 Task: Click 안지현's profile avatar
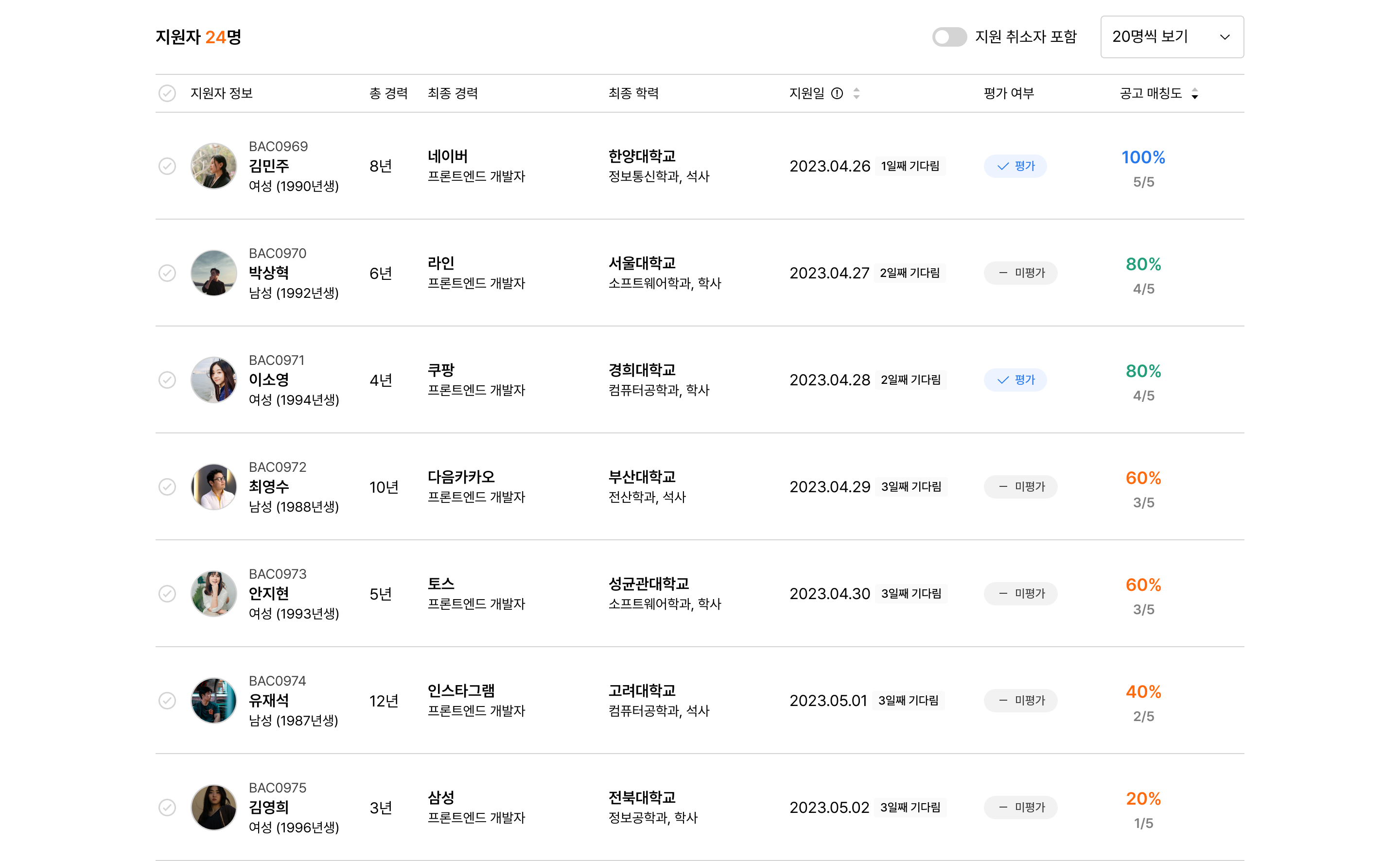click(213, 594)
